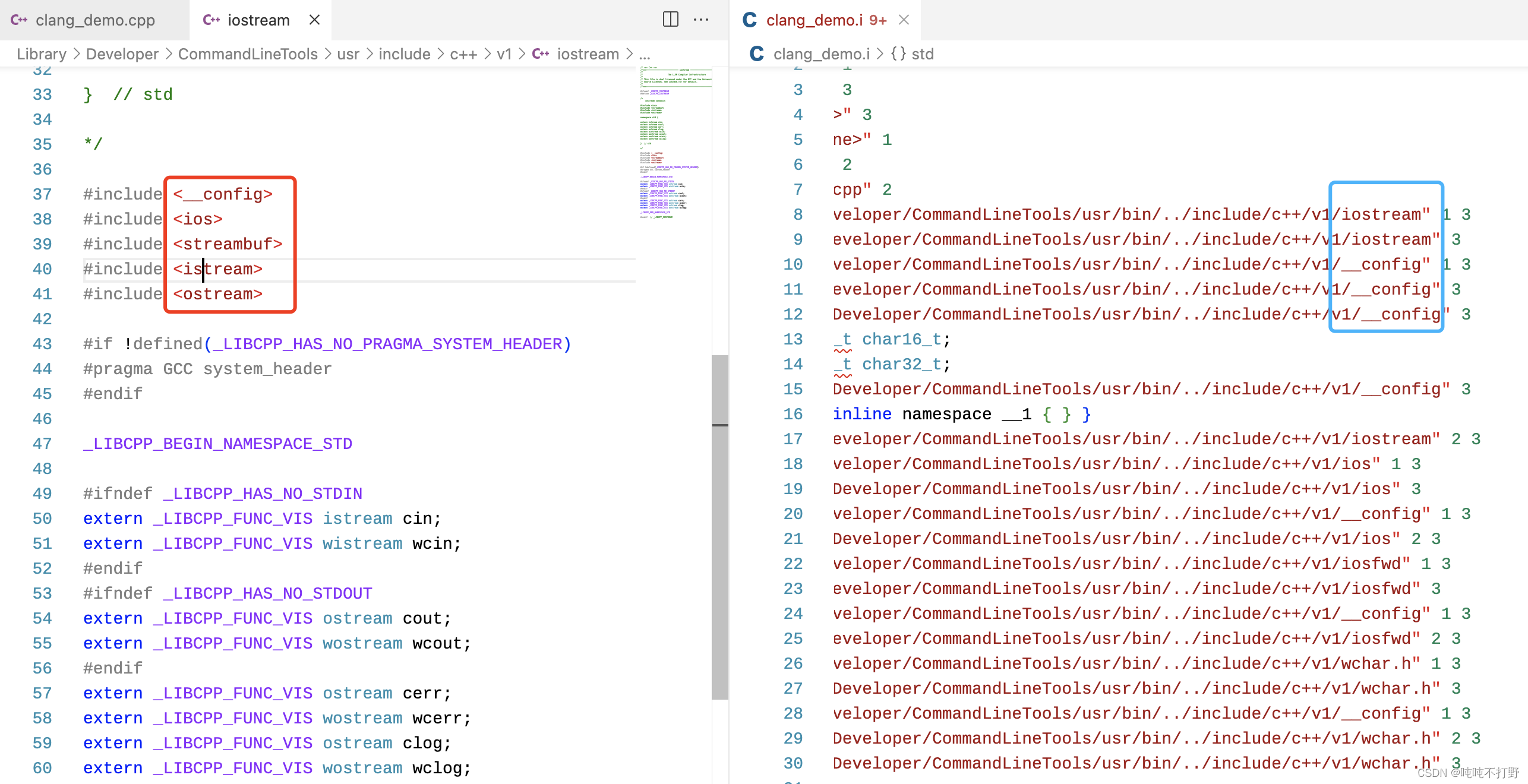Click the C++ icon beside iostream in breadcrumb

541,53
